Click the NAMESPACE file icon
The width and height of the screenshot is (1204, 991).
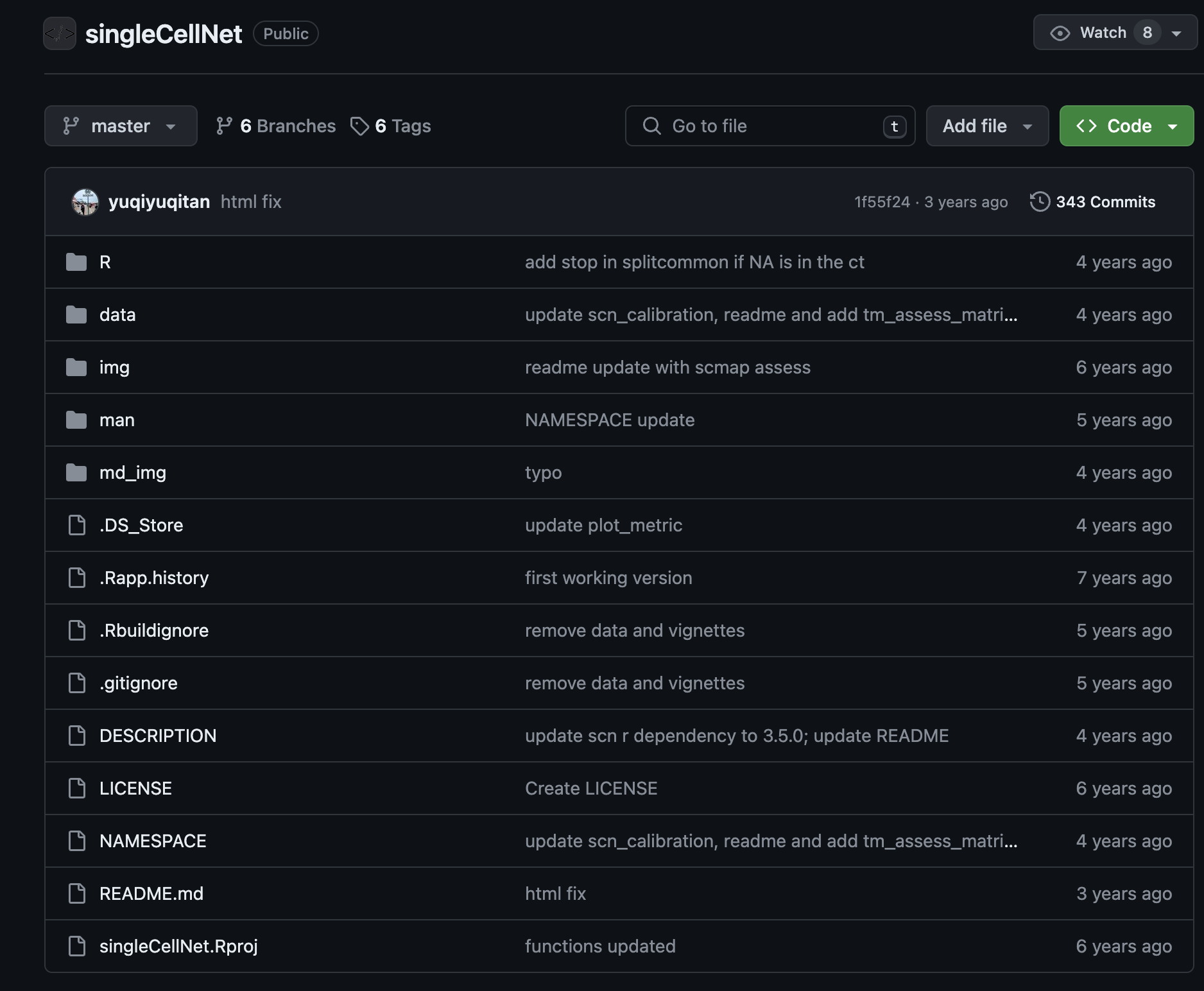point(77,841)
